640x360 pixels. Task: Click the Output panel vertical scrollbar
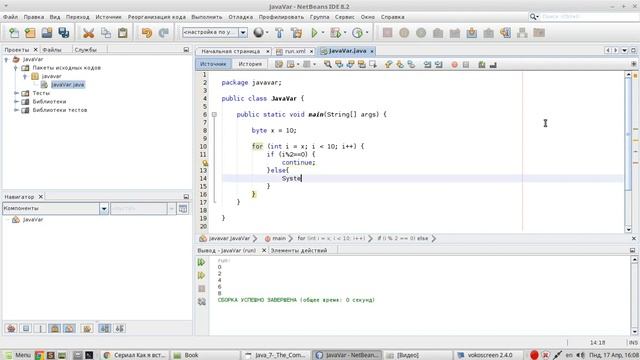(635, 296)
